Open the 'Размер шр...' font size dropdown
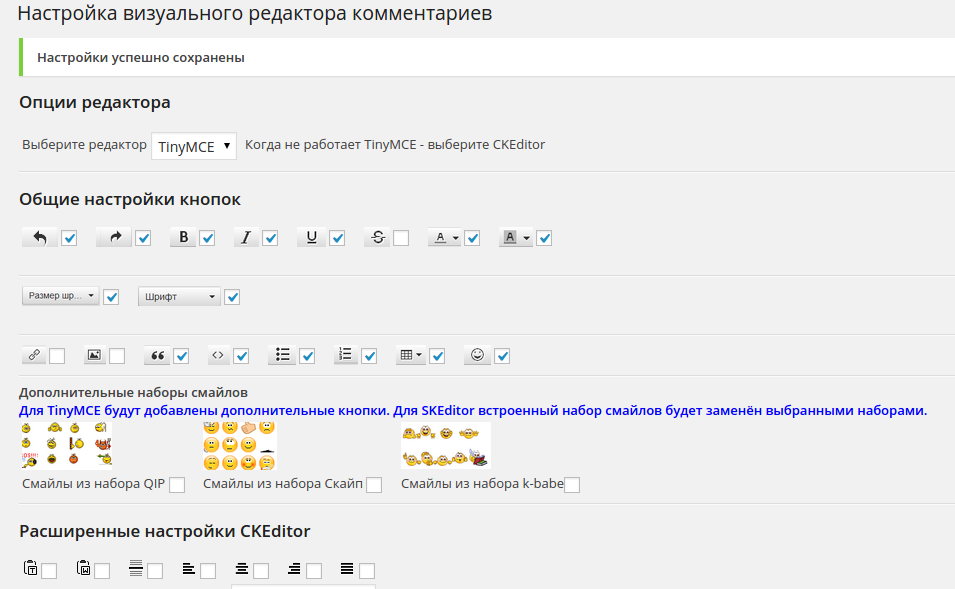955x589 pixels. pyautogui.click(x=61, y=297)
